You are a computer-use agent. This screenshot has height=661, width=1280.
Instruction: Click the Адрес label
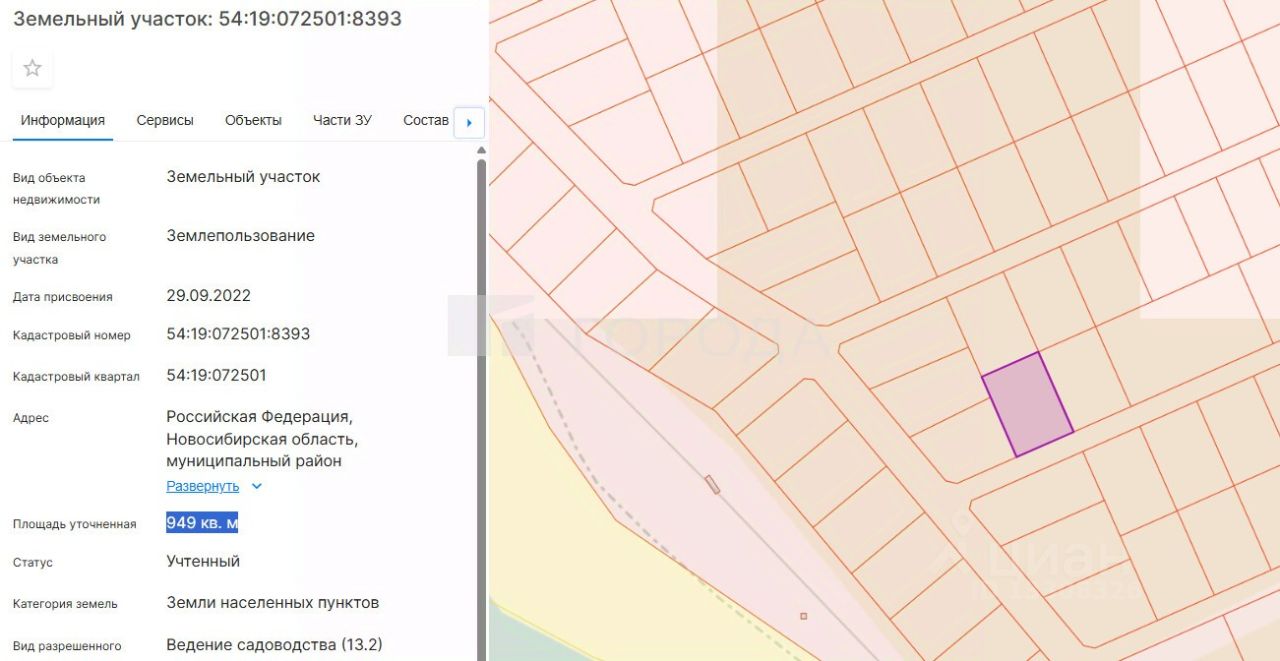tap(30, 418)
